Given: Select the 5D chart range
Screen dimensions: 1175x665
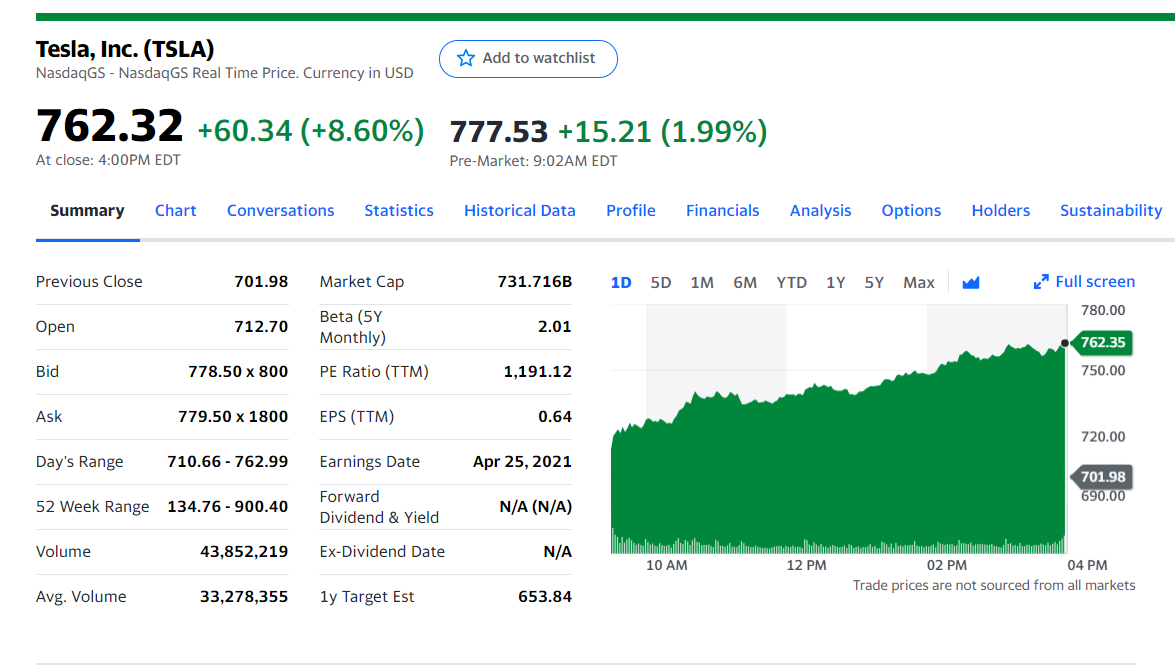Looking at the screenshot, I should (x=660, y=283).
